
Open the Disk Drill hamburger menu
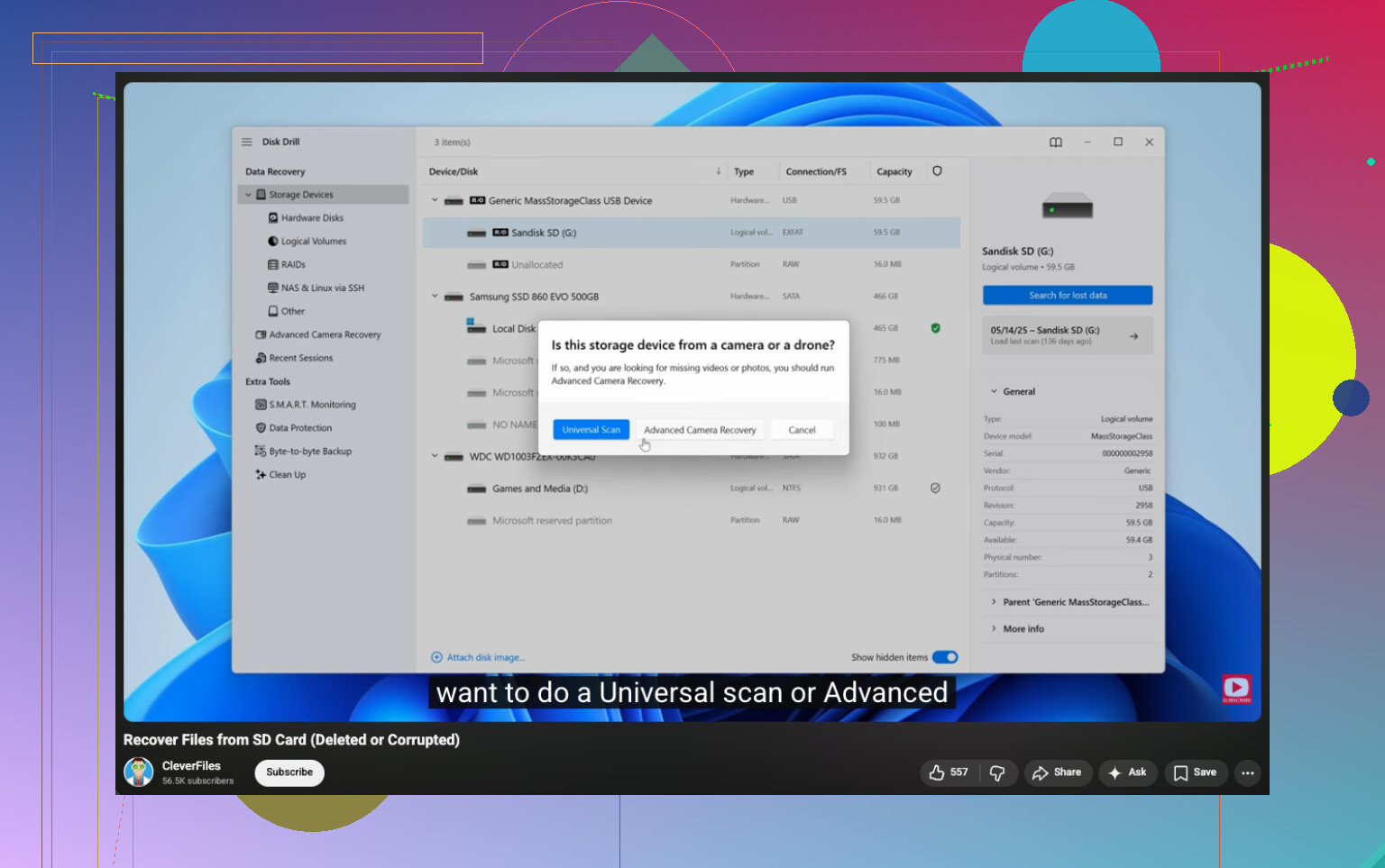[246, 142]
